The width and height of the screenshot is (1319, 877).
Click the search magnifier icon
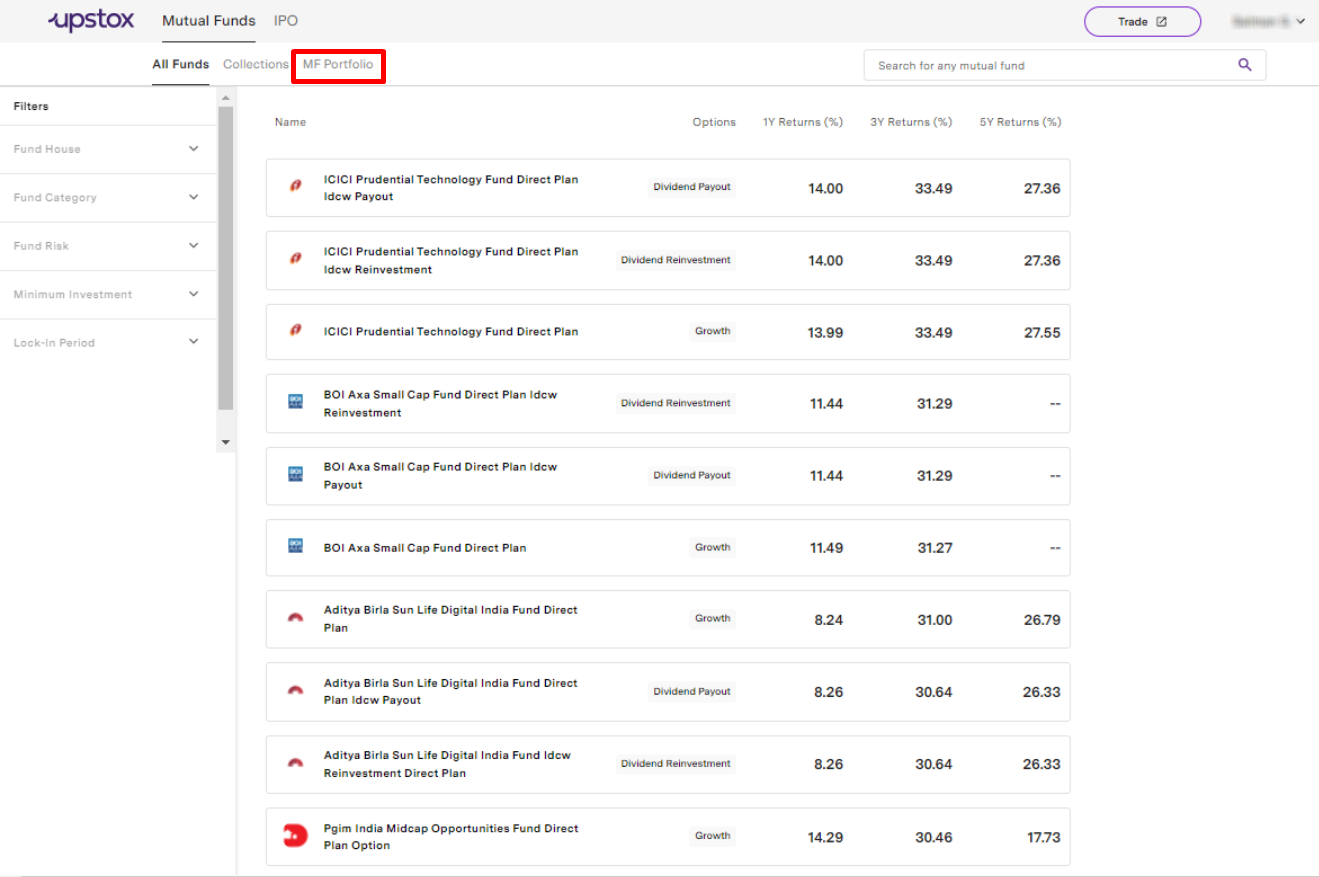tap(1245, 65)
